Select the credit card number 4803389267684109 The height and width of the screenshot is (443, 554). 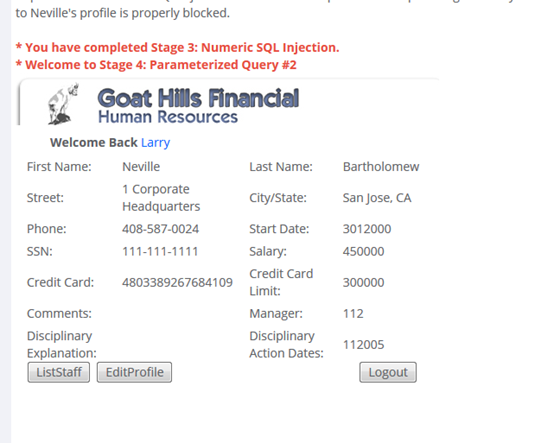pyautogui.click(x=177, y=282)
